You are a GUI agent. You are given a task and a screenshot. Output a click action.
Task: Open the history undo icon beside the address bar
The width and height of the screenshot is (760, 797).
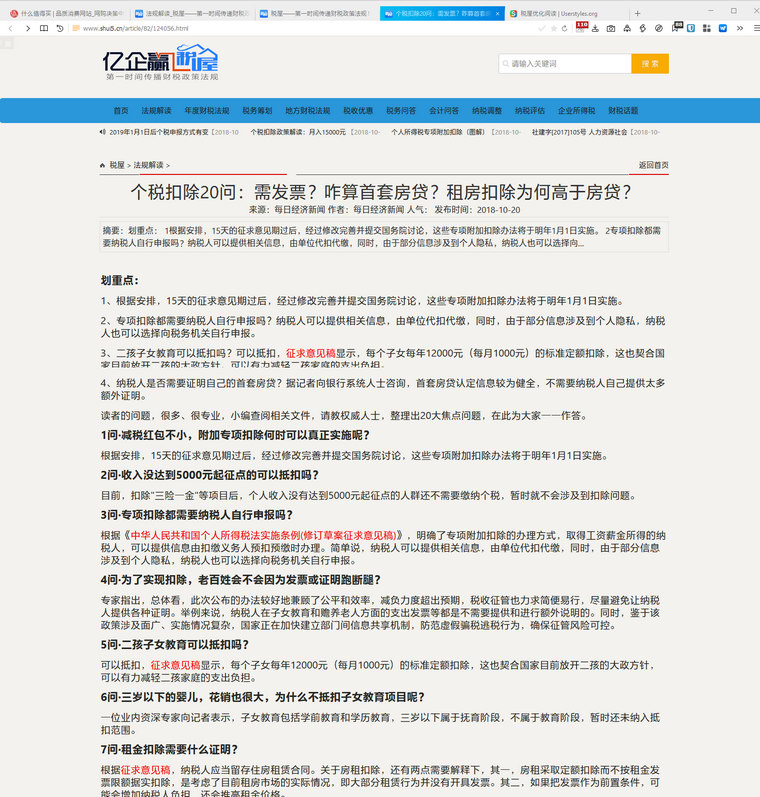60,28
